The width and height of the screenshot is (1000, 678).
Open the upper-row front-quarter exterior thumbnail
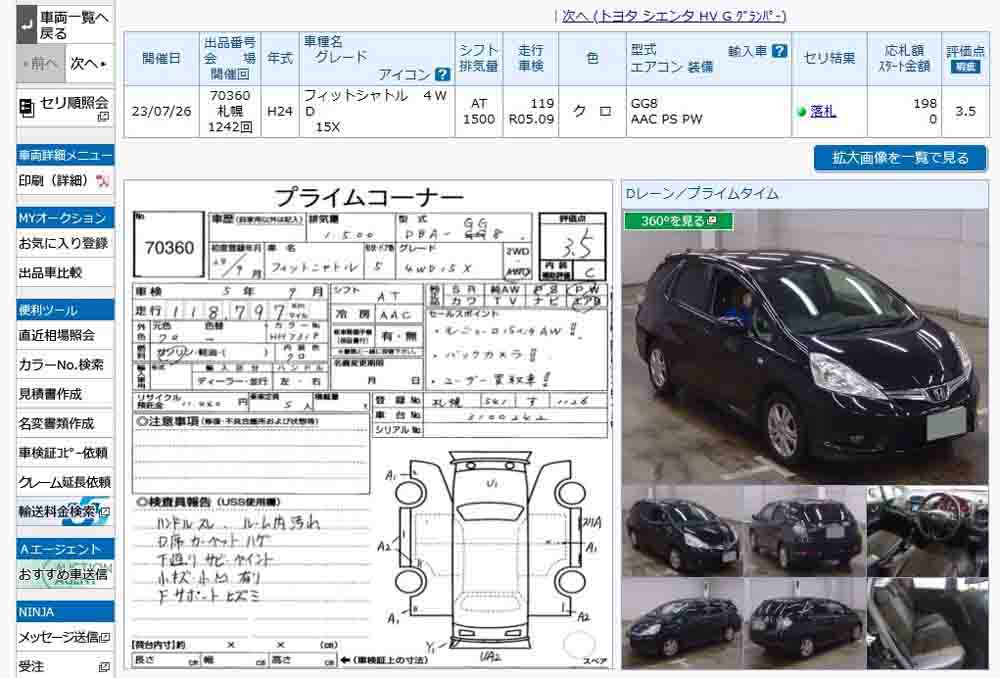pos(683,531)
